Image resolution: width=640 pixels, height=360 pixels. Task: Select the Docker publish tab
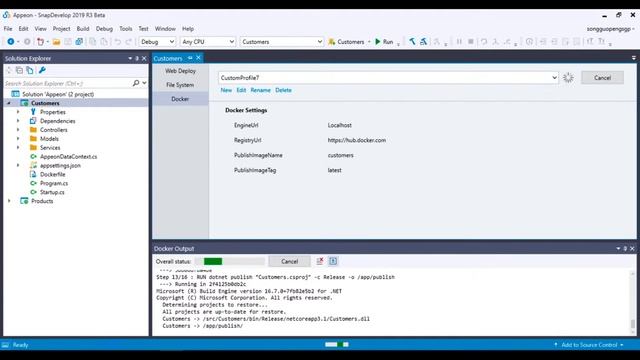180,99
